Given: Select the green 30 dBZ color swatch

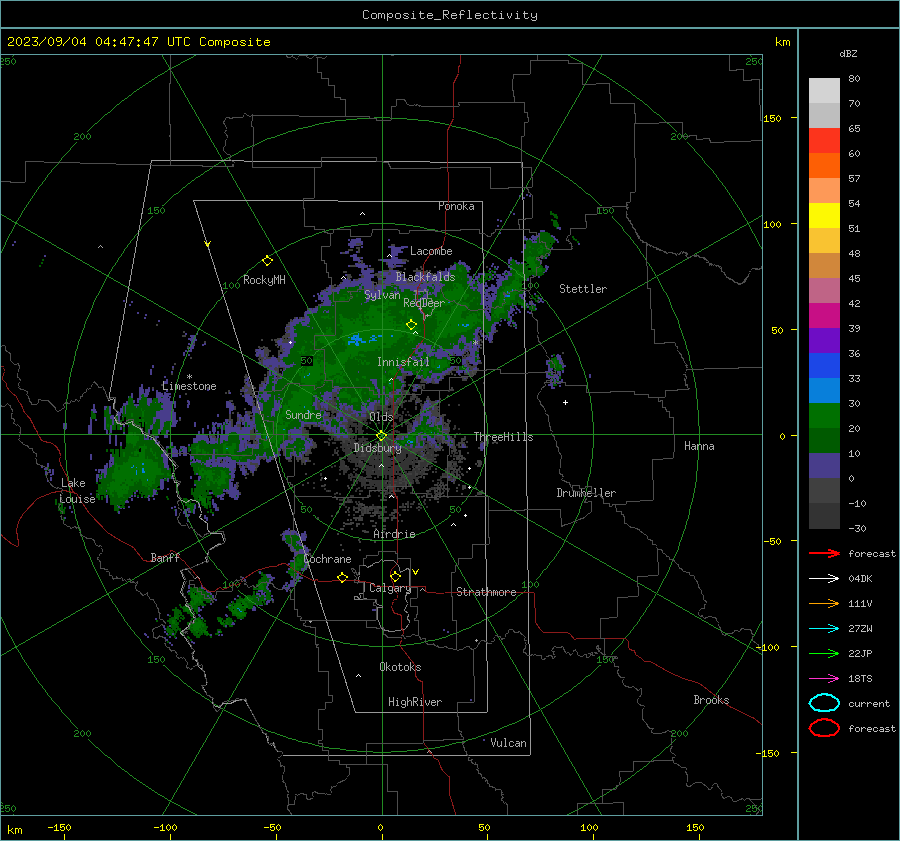Looking at the screenshot, I should tap(824, 416).
